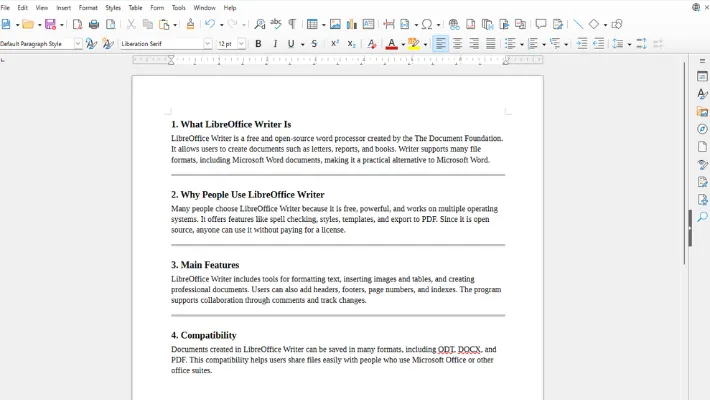The image size is (710, 400).
Task: Insert a basic diamond shape
Action: point(594,24)
